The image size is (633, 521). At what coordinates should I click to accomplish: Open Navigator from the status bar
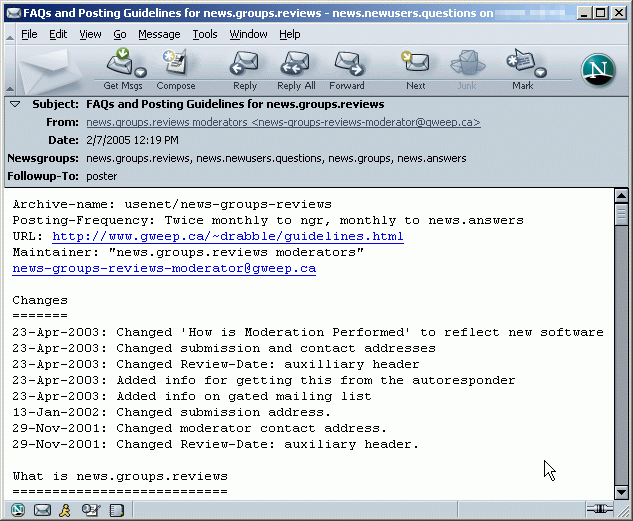(x=17, y=510)
